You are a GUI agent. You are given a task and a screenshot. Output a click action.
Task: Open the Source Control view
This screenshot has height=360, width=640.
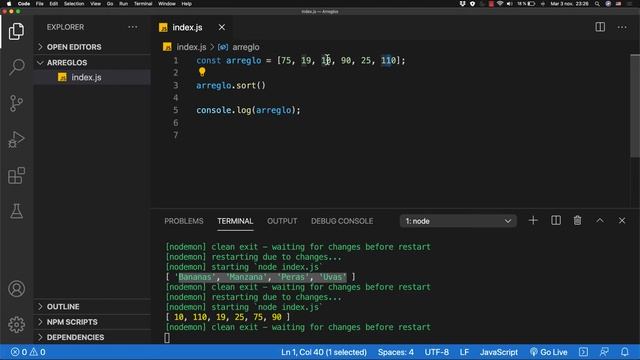click(x=16, y=103)
